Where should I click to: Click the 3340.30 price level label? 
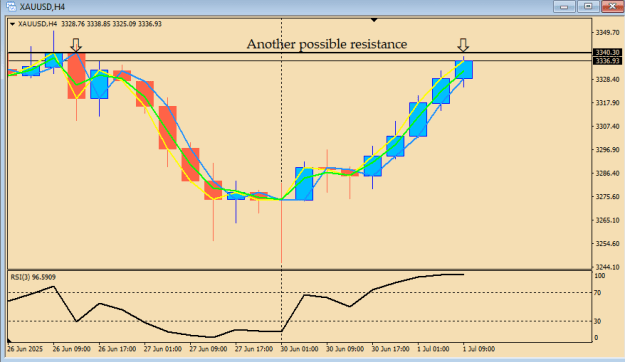607,53
